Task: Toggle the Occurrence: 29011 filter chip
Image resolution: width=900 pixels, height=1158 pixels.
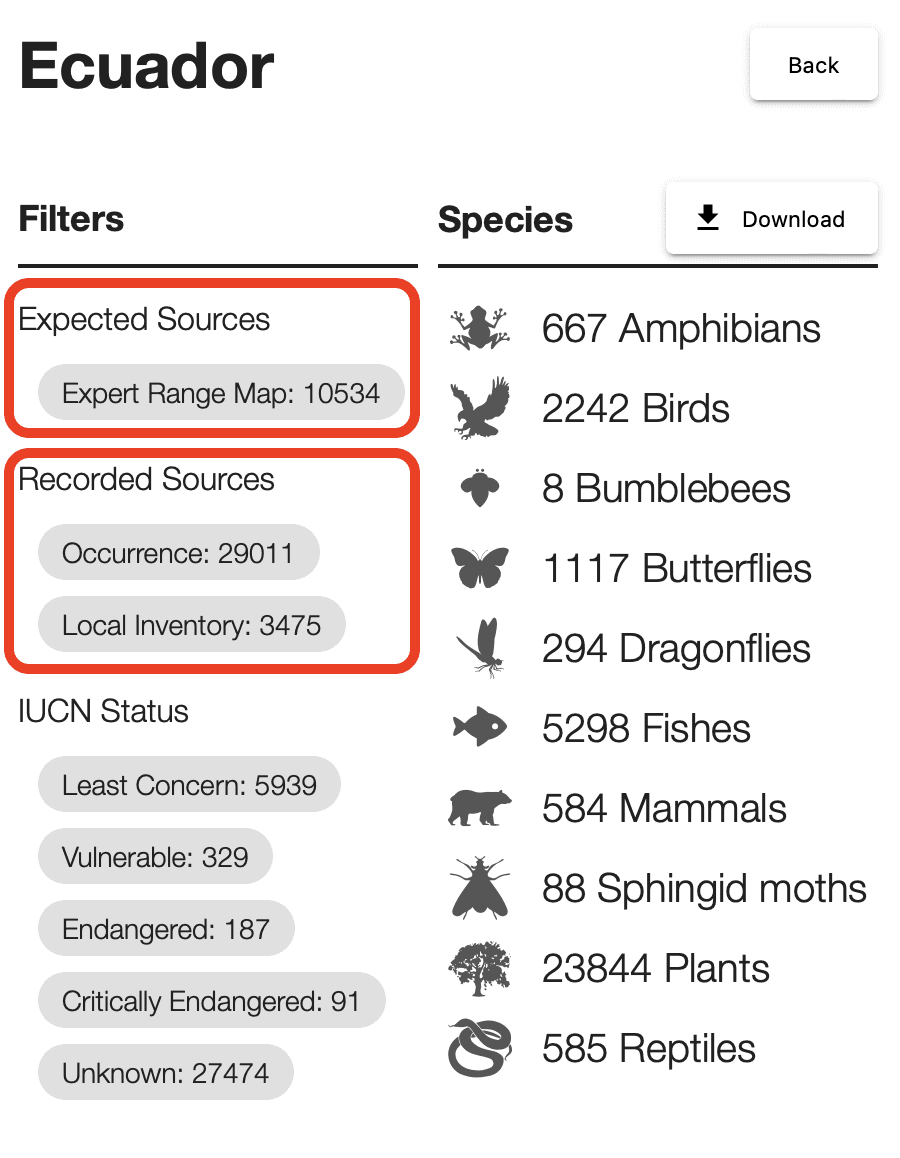Action: pos(179,552)
